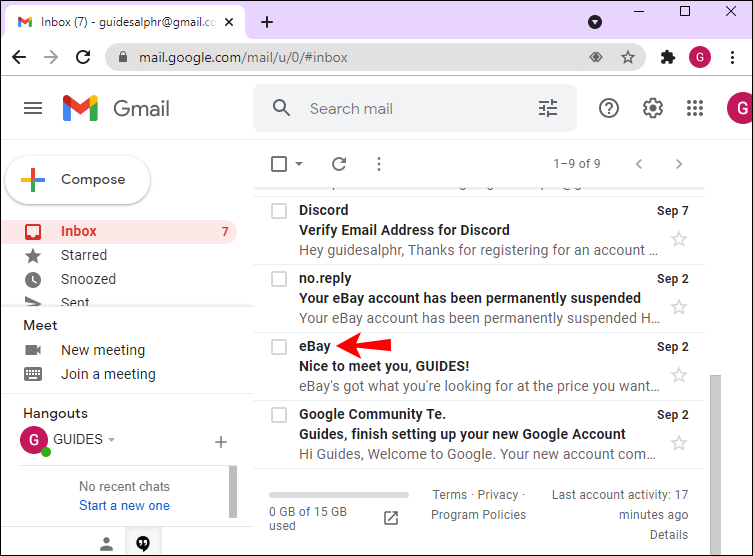The width and height of the screenshot is (753, 556).
Task: Open the Privacy link
Action: point(498,495)
